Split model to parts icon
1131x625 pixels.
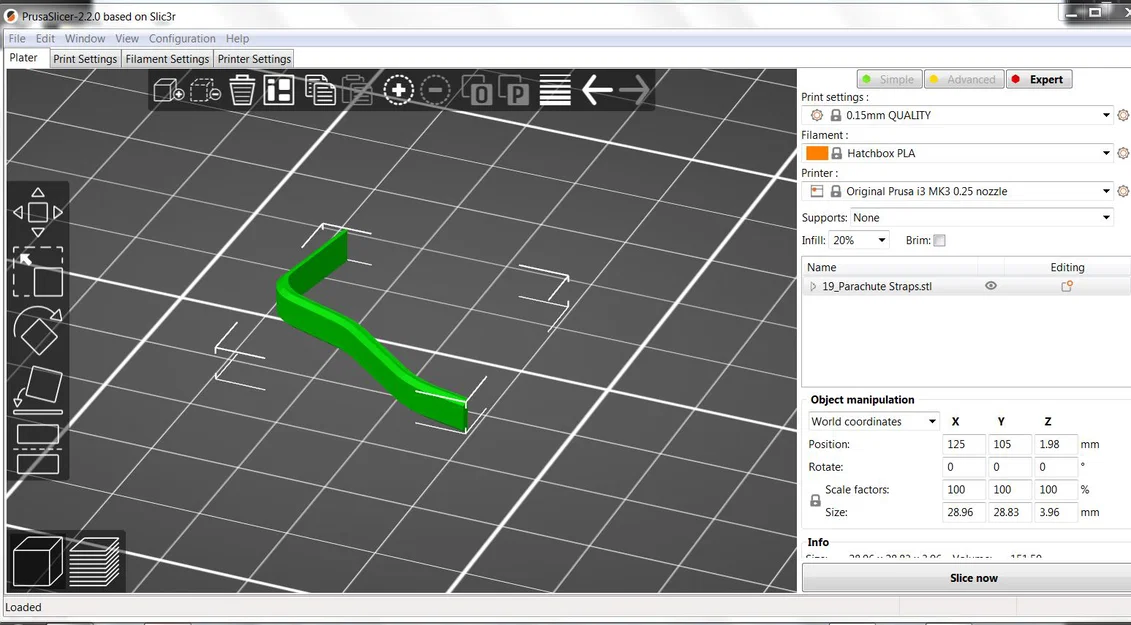(x=514, y=91)
